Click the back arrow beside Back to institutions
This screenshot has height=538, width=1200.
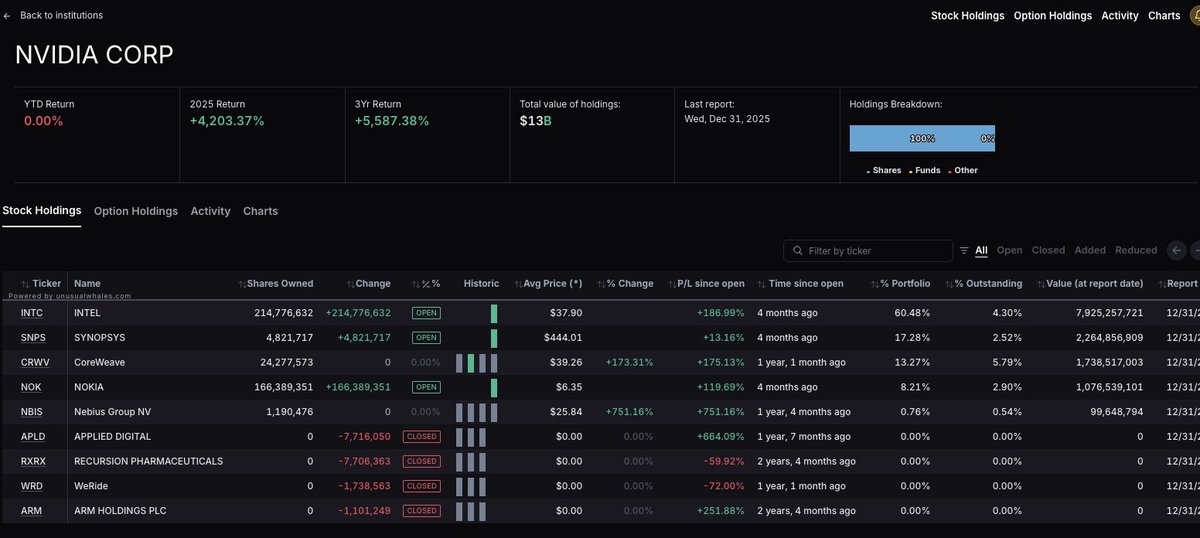tap(7, 16)
